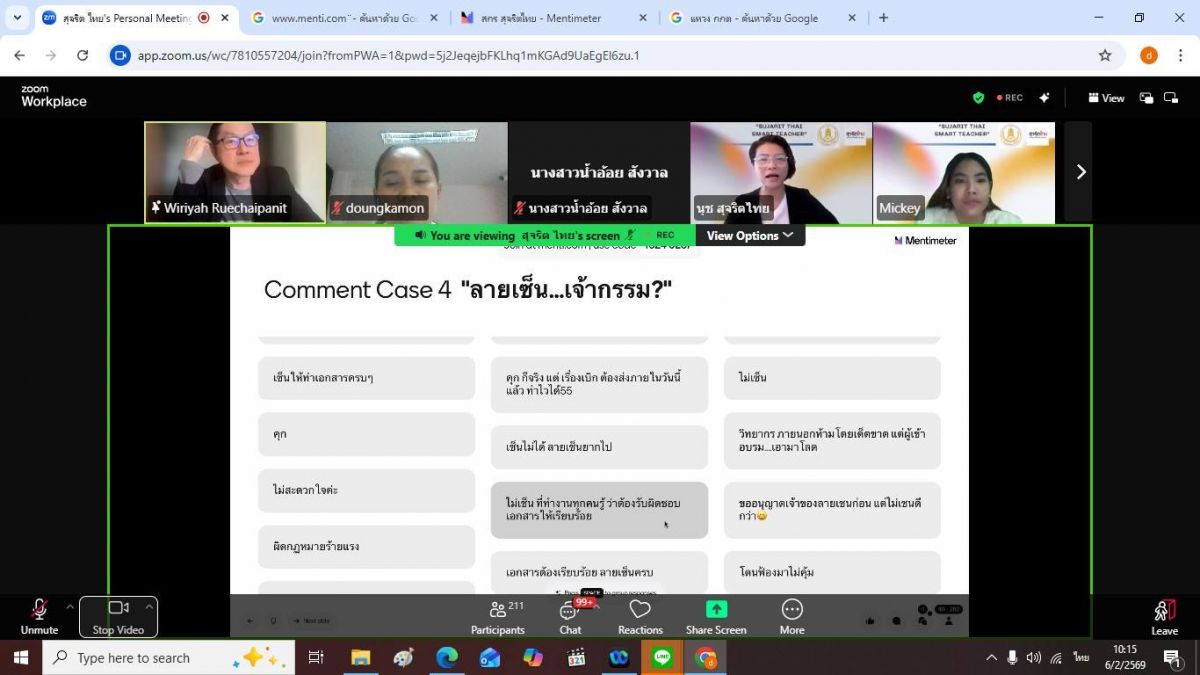Screen dimensions: 1200x675
Task: Select Wiriyah Ruechaipanit's video thumbnail
Action: pyautogui.click(x=235, y=172)
